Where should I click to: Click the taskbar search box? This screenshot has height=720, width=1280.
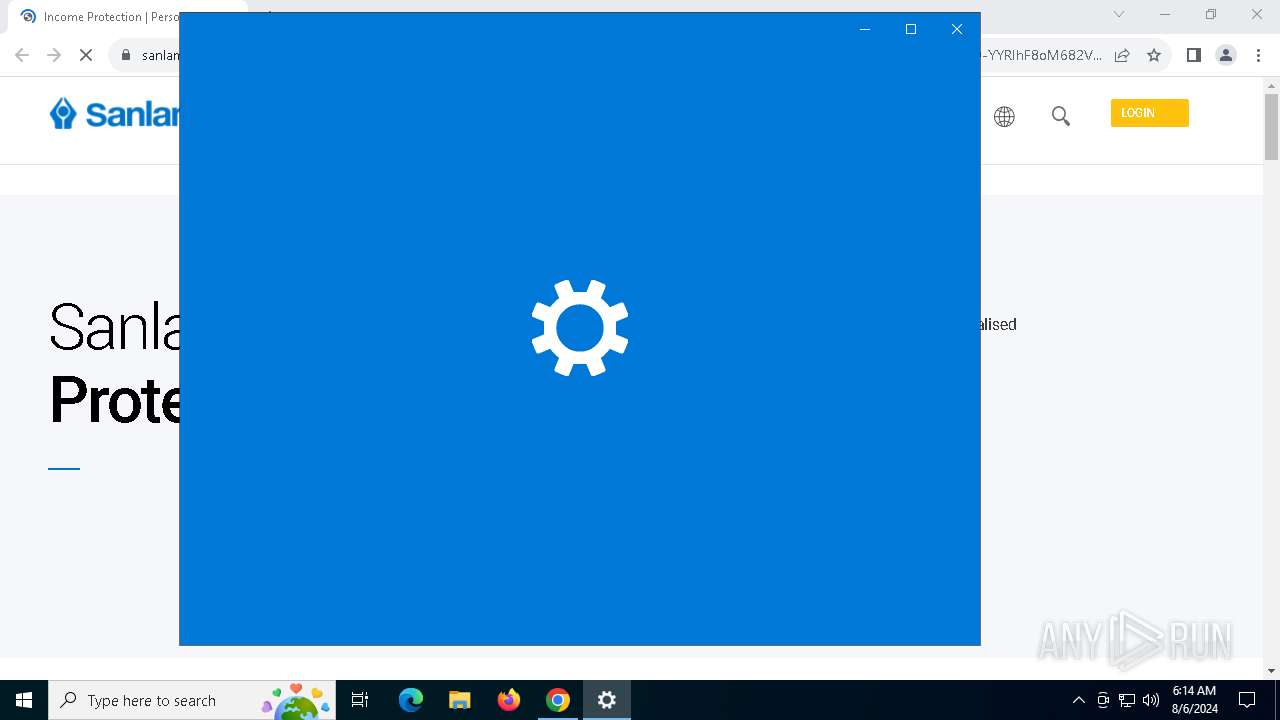(x=192, y=700)
